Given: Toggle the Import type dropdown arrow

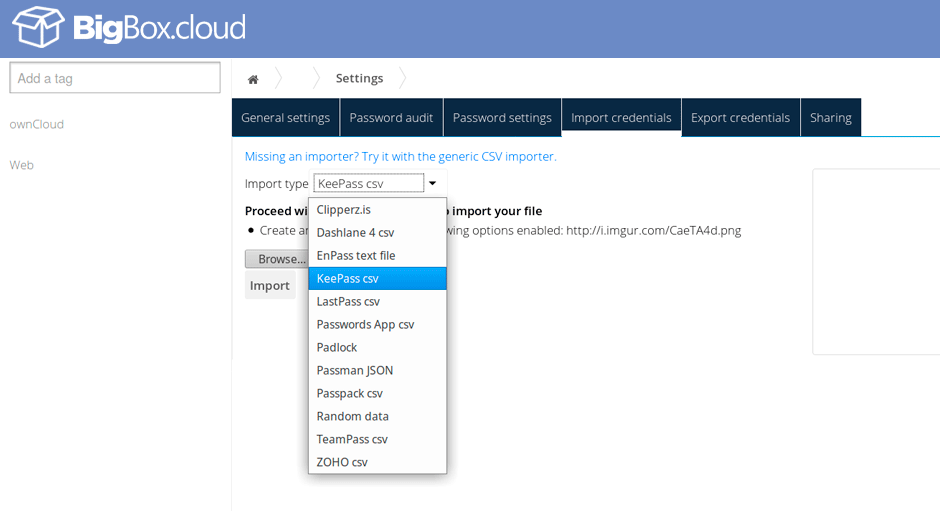Looking at the screenshot, I should click(x=432, y=183).
